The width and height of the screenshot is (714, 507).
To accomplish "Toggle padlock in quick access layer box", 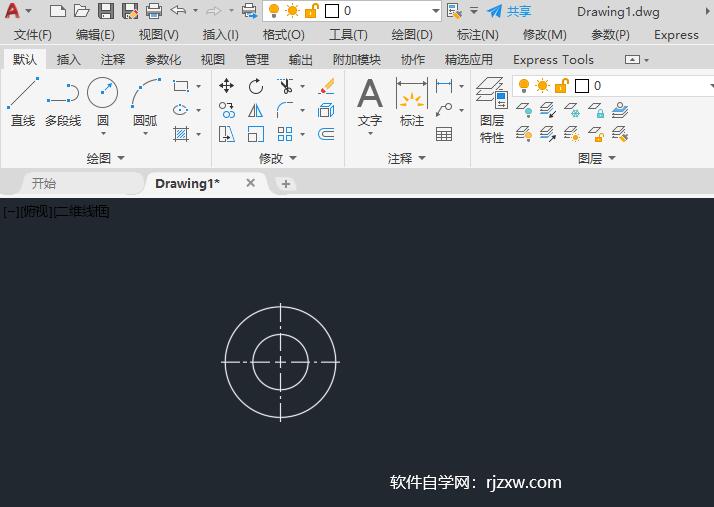I will click(x=311, y=10).
